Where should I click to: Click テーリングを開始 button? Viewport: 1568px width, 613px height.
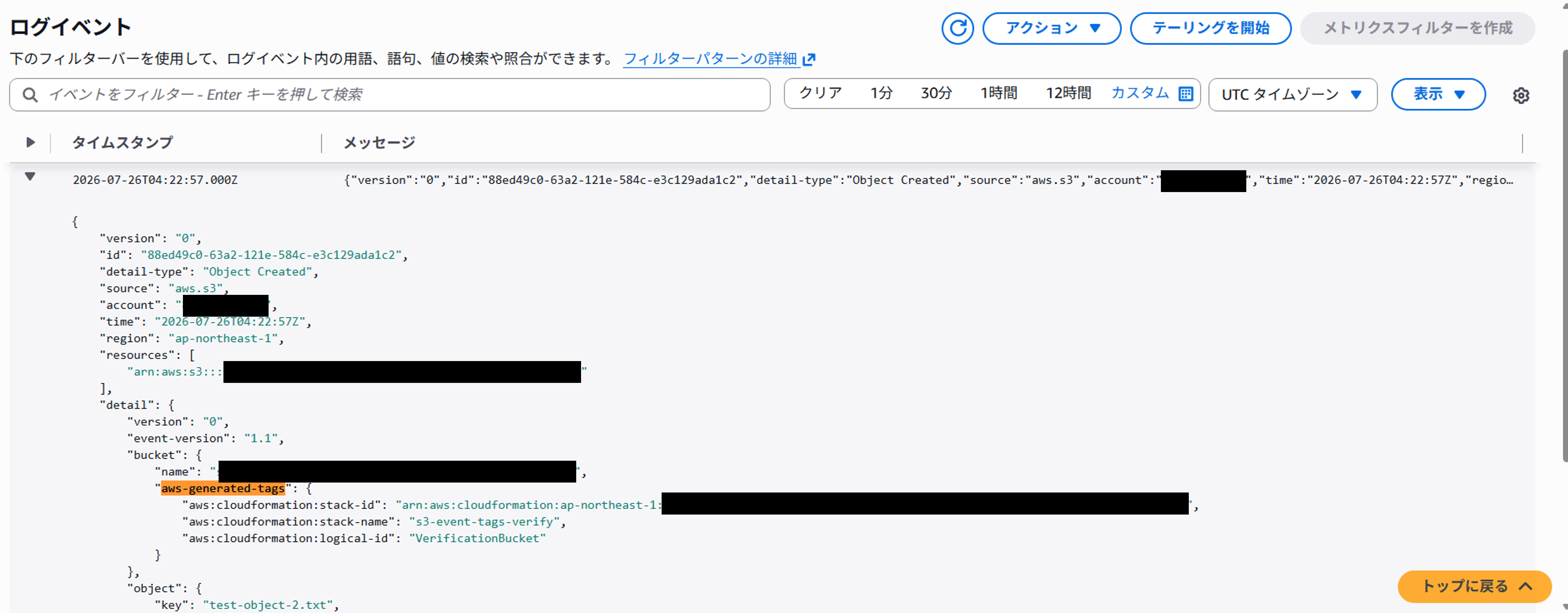pos(1210,28)
